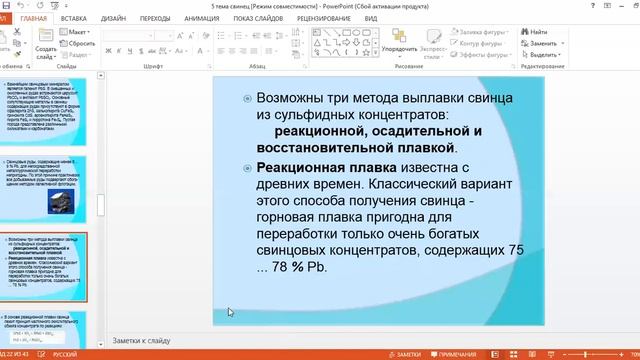
Task: Undo the last action
Action: 20,6
